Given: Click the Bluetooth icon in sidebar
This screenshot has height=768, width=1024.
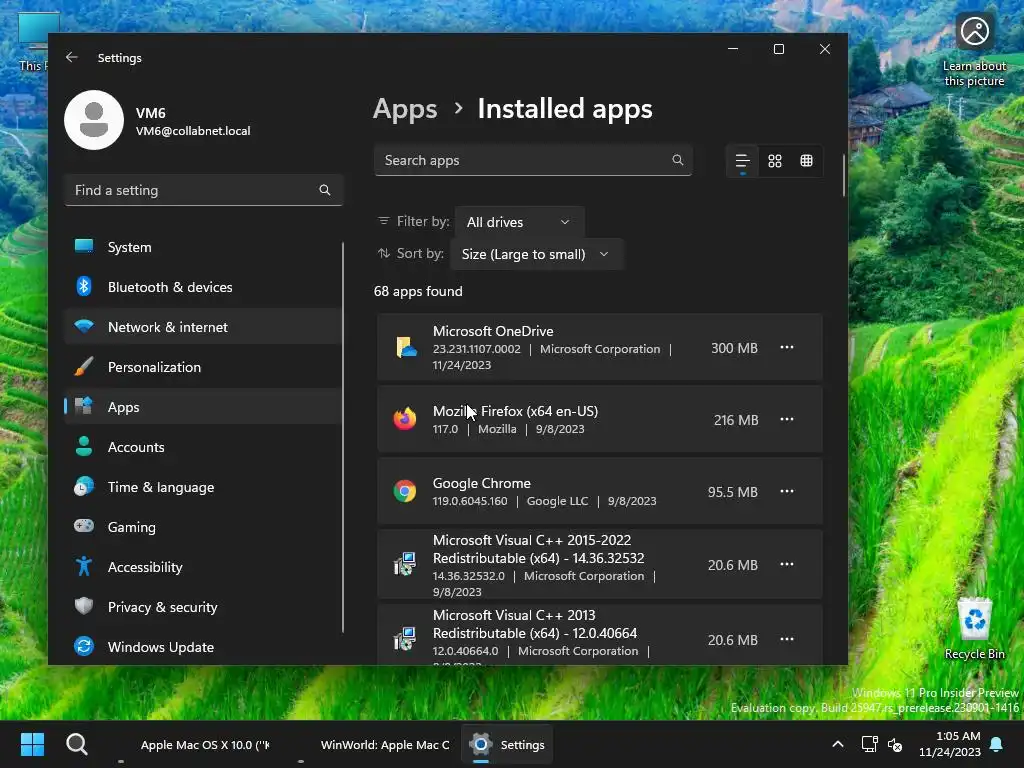Looking at the screenshot, I should click(84, 287).
